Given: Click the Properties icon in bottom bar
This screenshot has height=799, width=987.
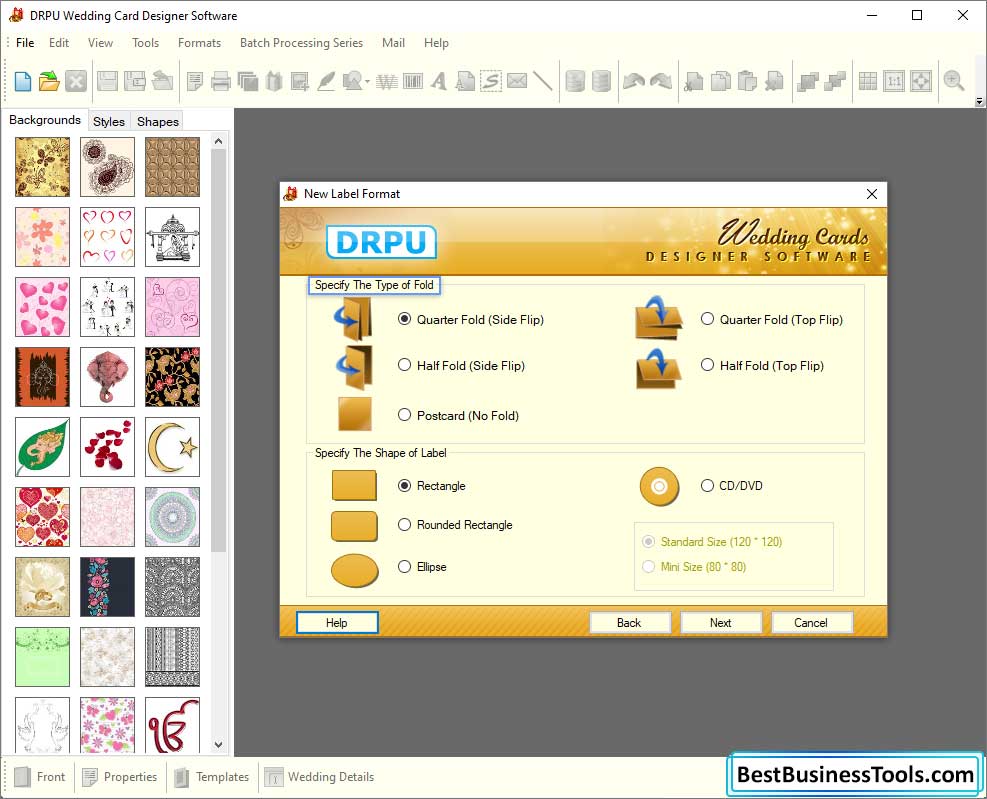Looking at the screenshot, I should point(90,777).
